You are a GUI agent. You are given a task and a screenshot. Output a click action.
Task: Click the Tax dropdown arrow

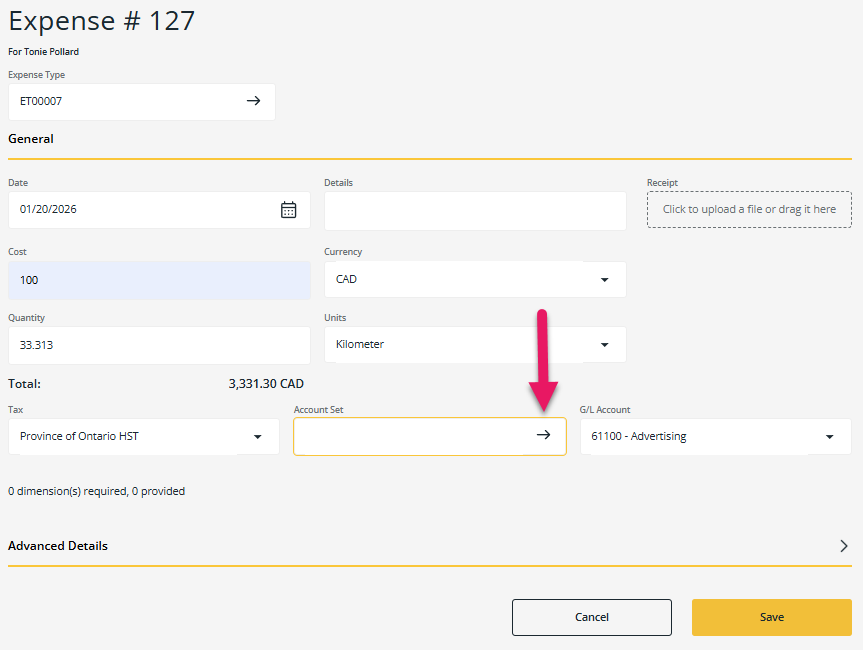tap(258, 436)
